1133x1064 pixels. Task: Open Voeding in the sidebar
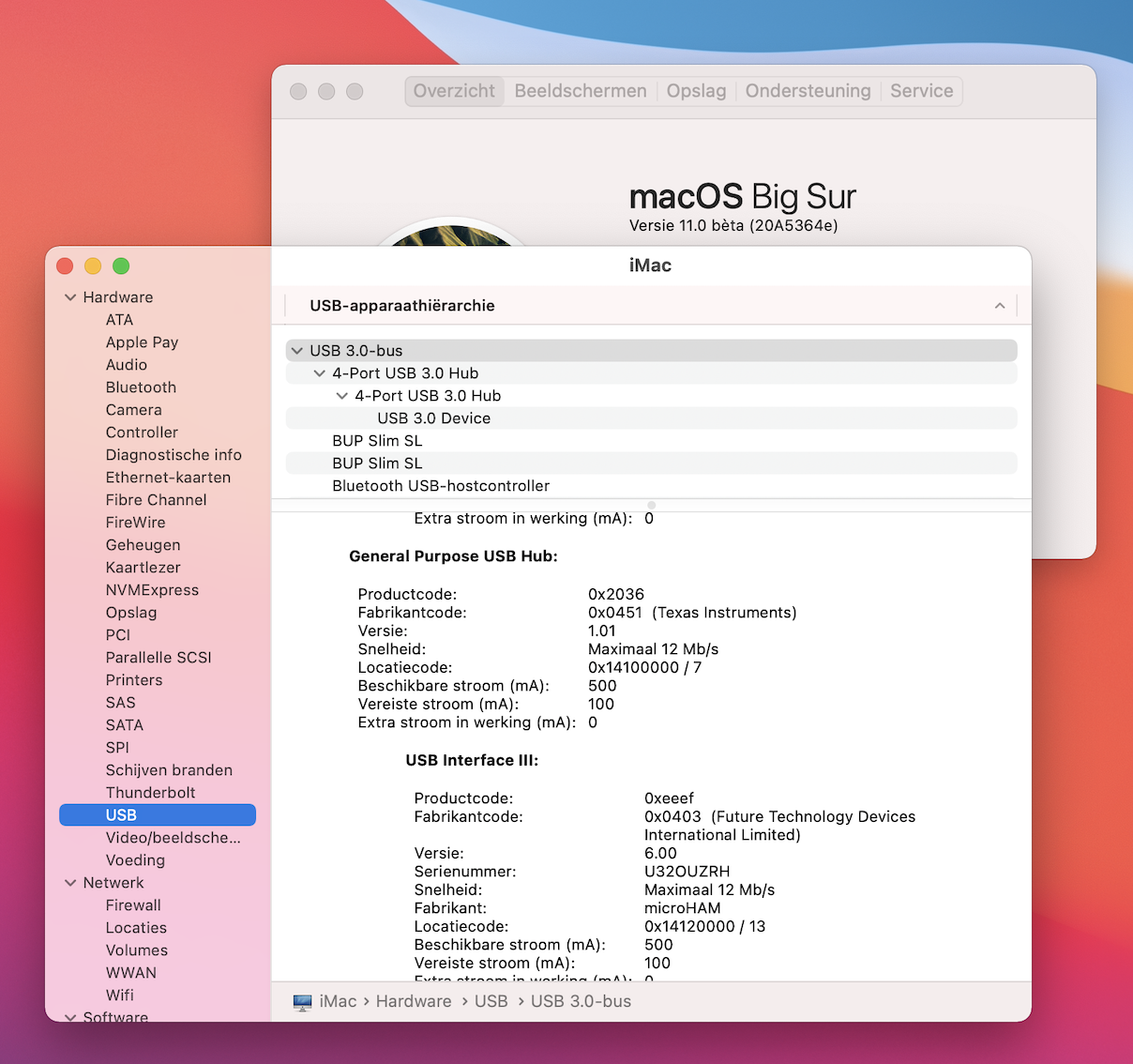[x=135, y=860]
